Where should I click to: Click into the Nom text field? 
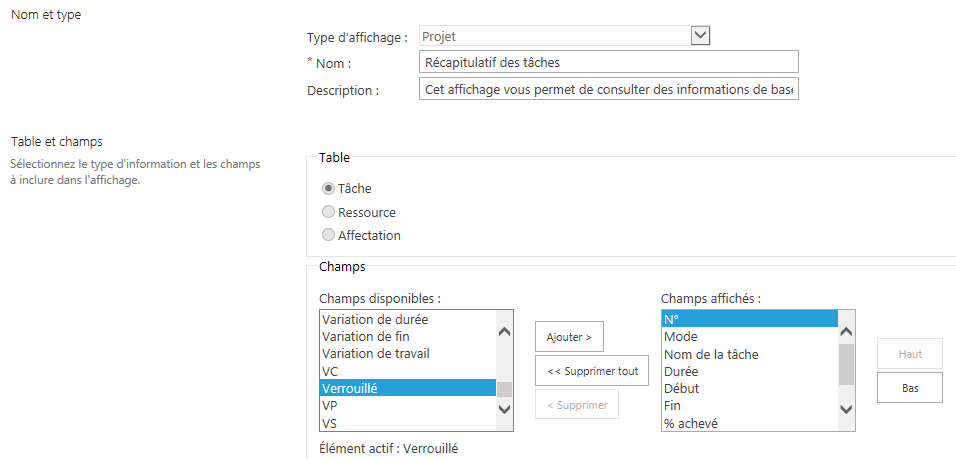pyautogui.click(x=609, y=63)
